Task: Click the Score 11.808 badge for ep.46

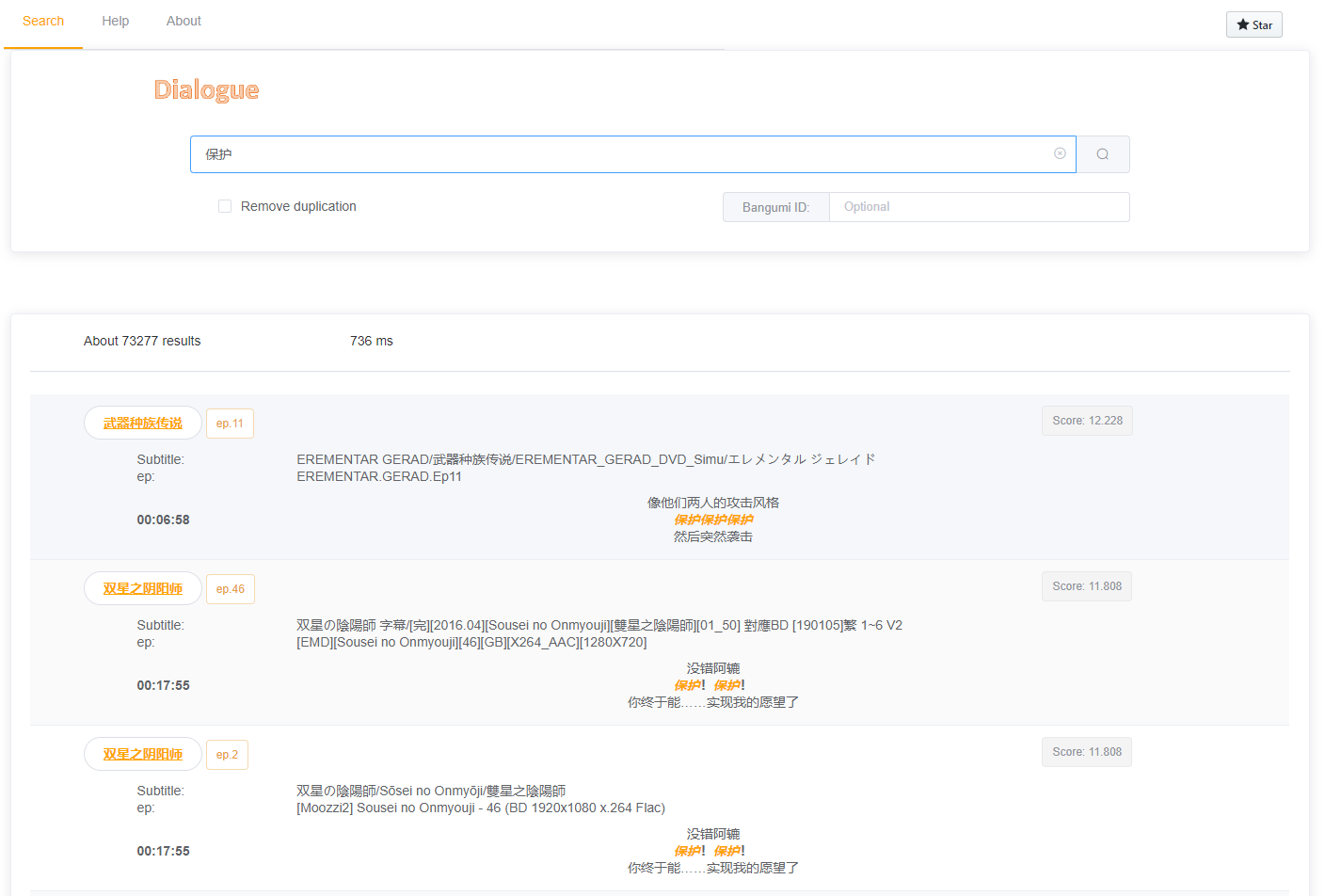Action: point(1086,586)
